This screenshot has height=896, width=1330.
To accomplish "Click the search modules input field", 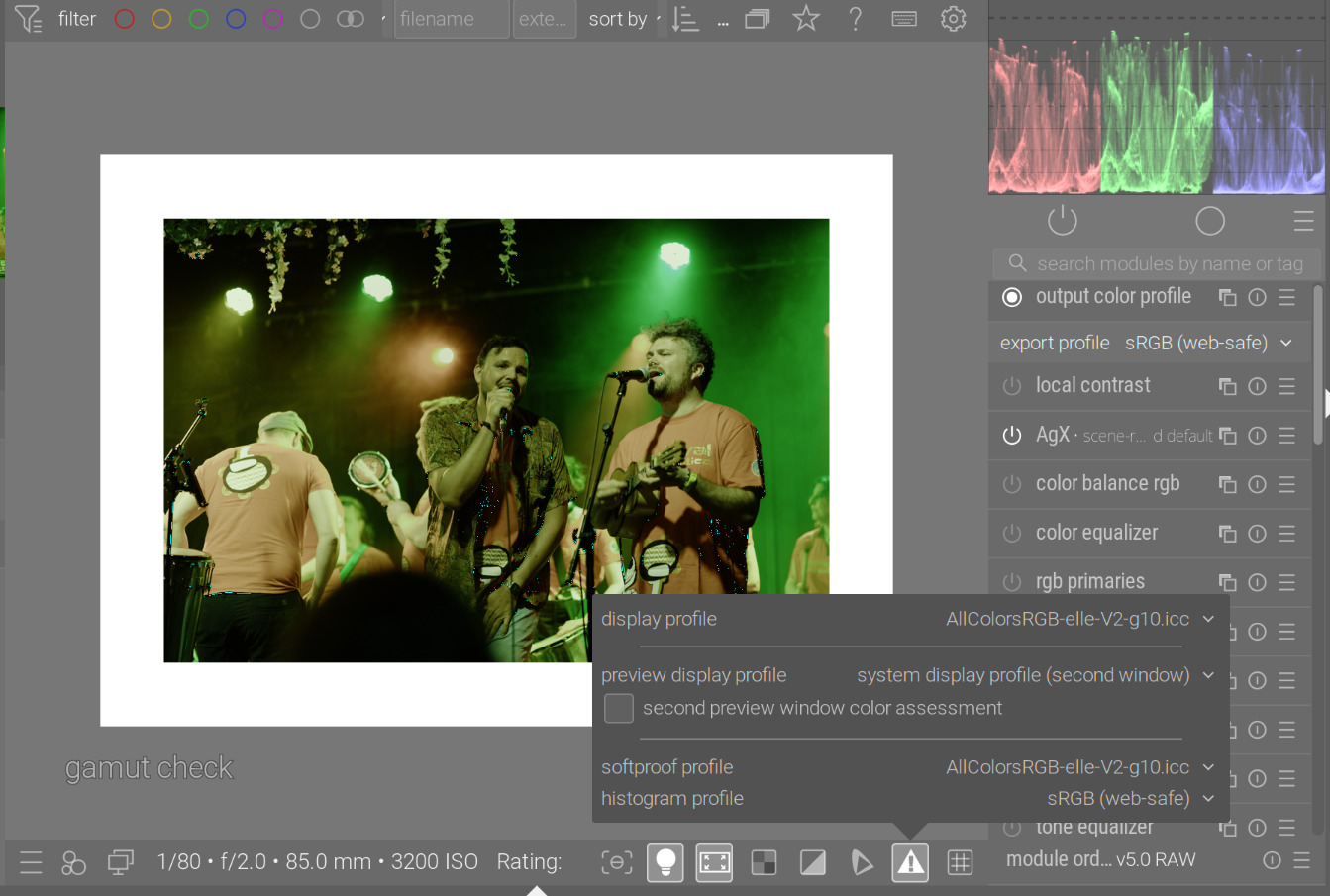I will coord(1169,263).
